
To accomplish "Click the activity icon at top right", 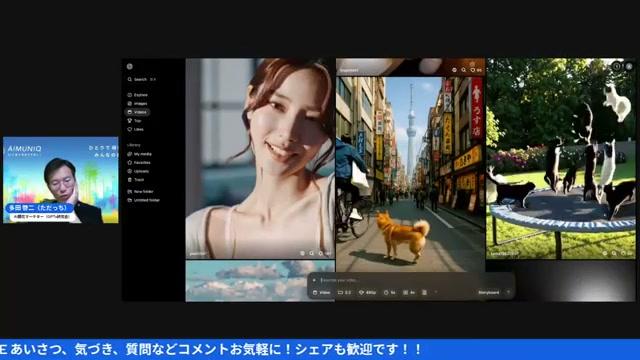I will pyautogui.click(x=617, y=66).
